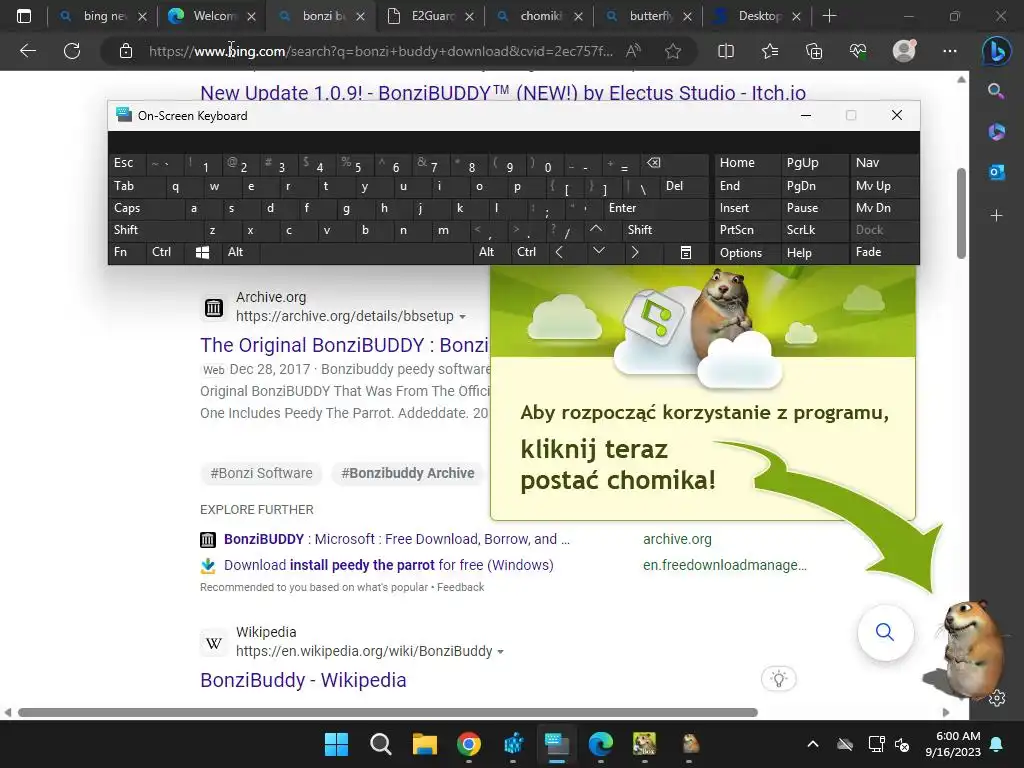
Task: Expand the archive.org URL dropdown arrow
Action: [462, 317]
